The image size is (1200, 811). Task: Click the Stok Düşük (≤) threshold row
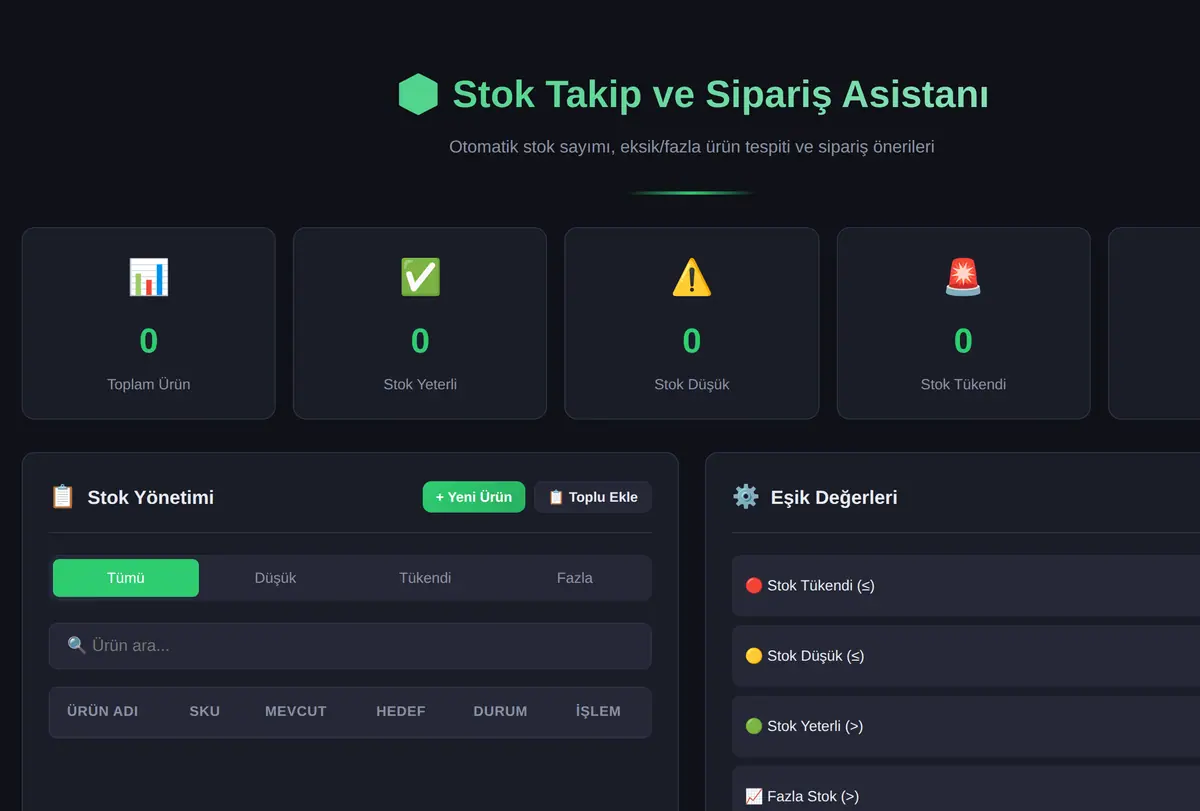coord(966,656)
